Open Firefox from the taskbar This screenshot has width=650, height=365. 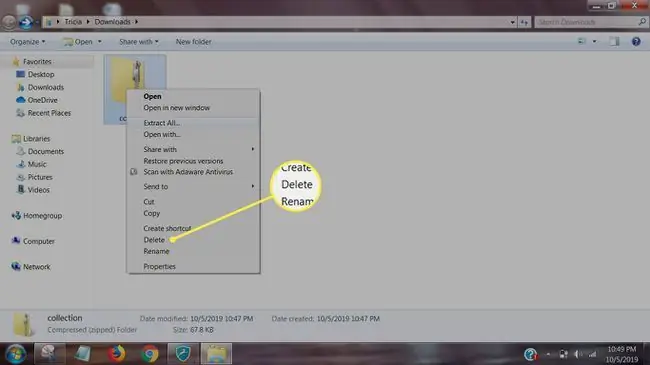pyautogui.click(x=116, y=354)
